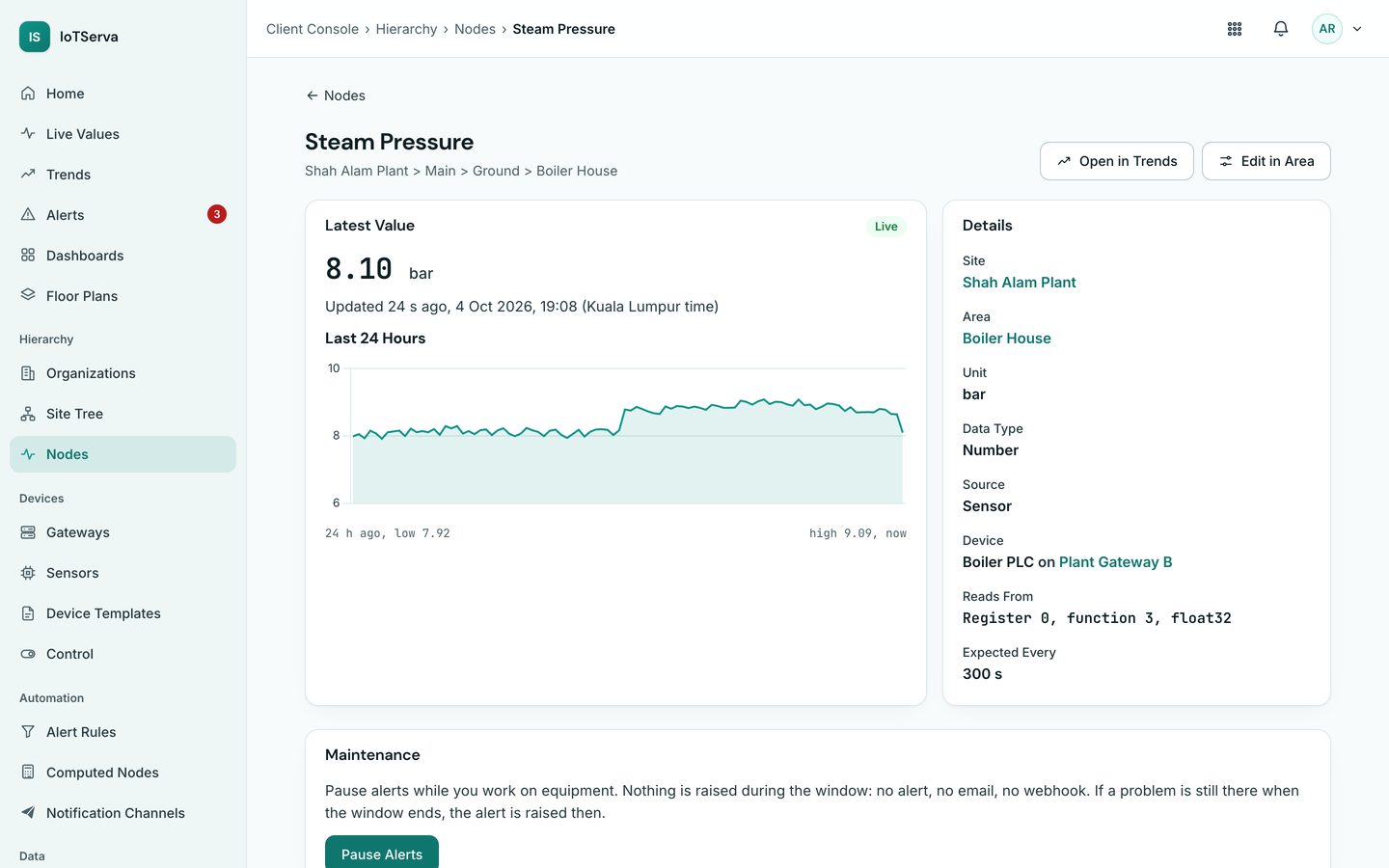
Task: Go to Home in sidebar
Action: tap(123, 94)
